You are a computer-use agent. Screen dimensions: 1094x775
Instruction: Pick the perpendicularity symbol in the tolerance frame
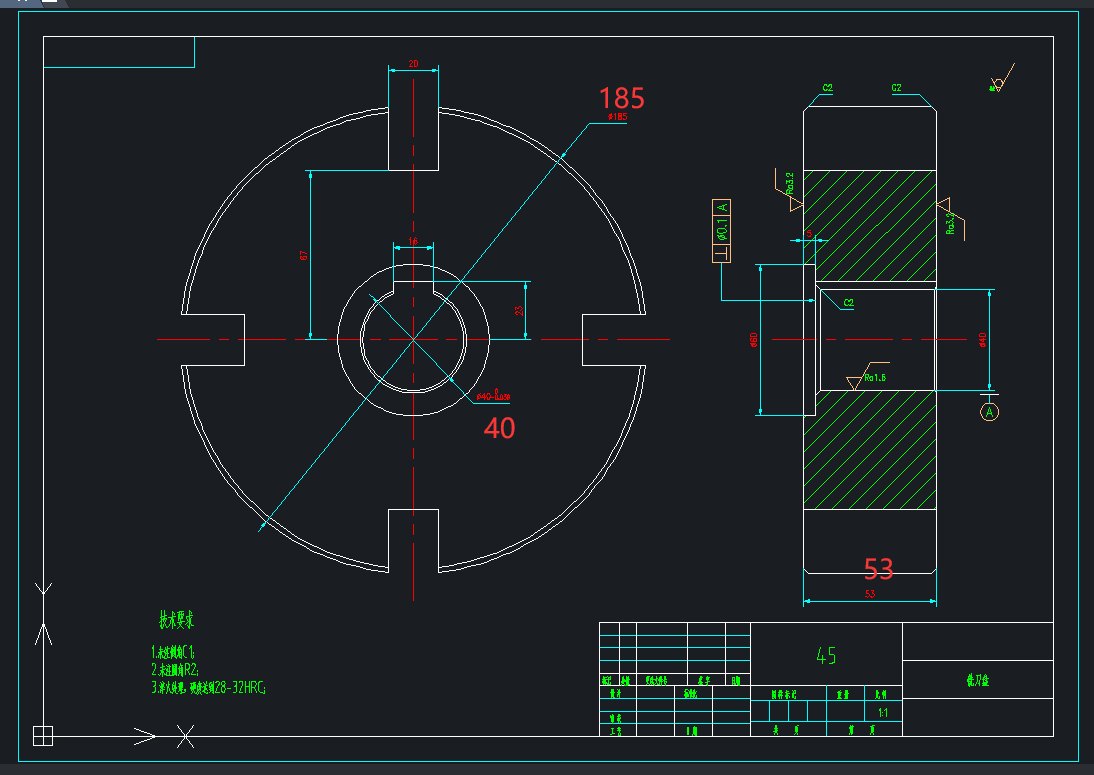pyautogui.click(x=721, y=253)
